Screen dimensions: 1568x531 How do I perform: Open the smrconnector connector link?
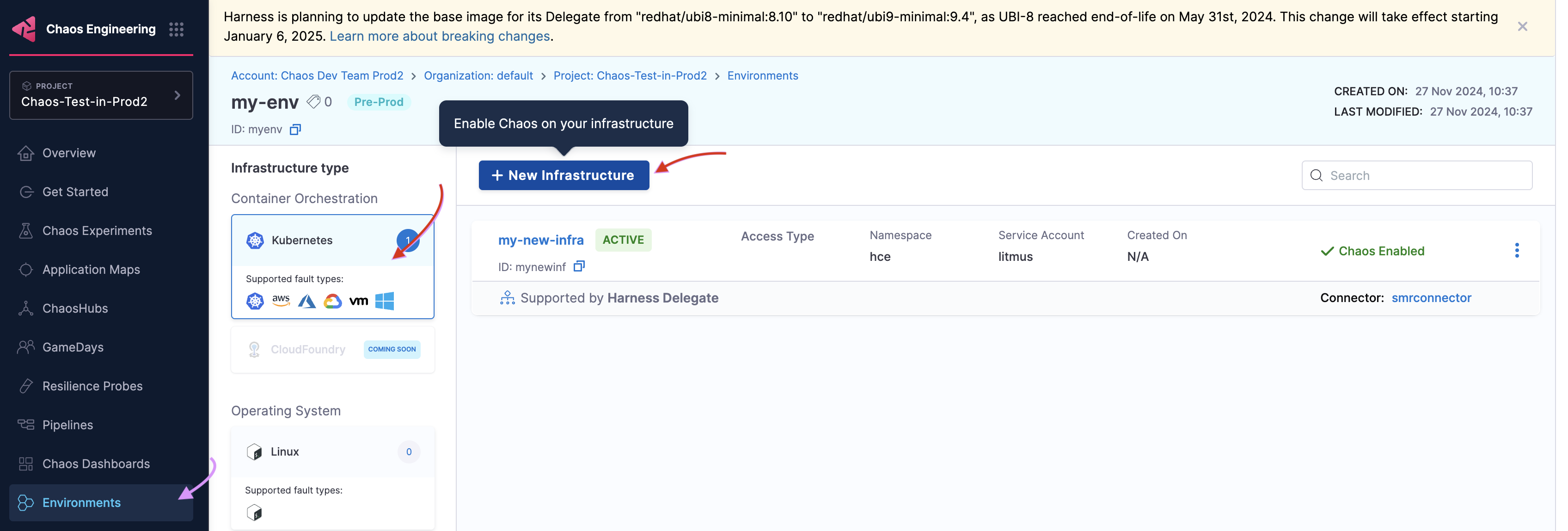[x=1431, y=298]
